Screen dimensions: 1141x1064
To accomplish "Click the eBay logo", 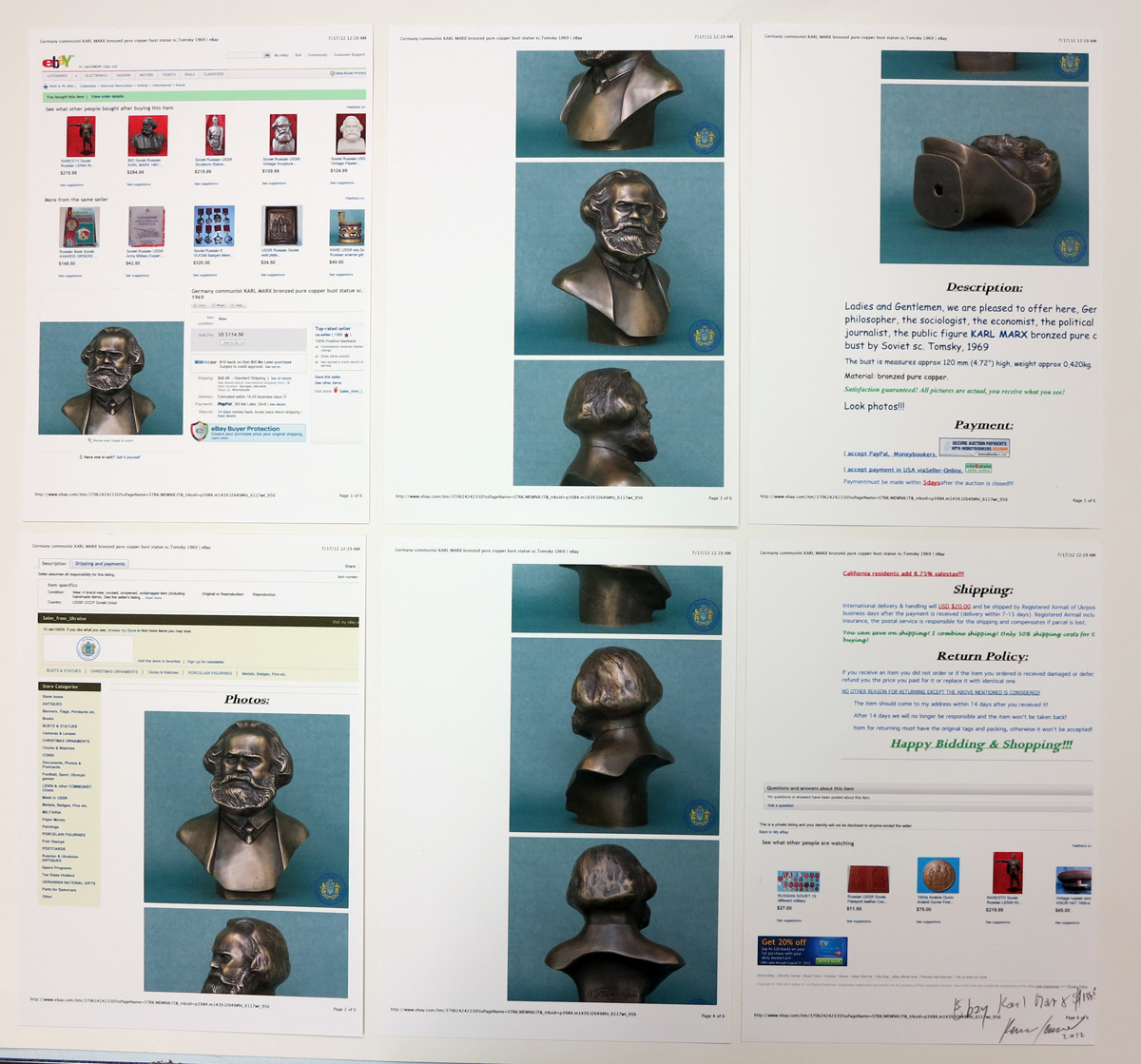I will point(57,61).
